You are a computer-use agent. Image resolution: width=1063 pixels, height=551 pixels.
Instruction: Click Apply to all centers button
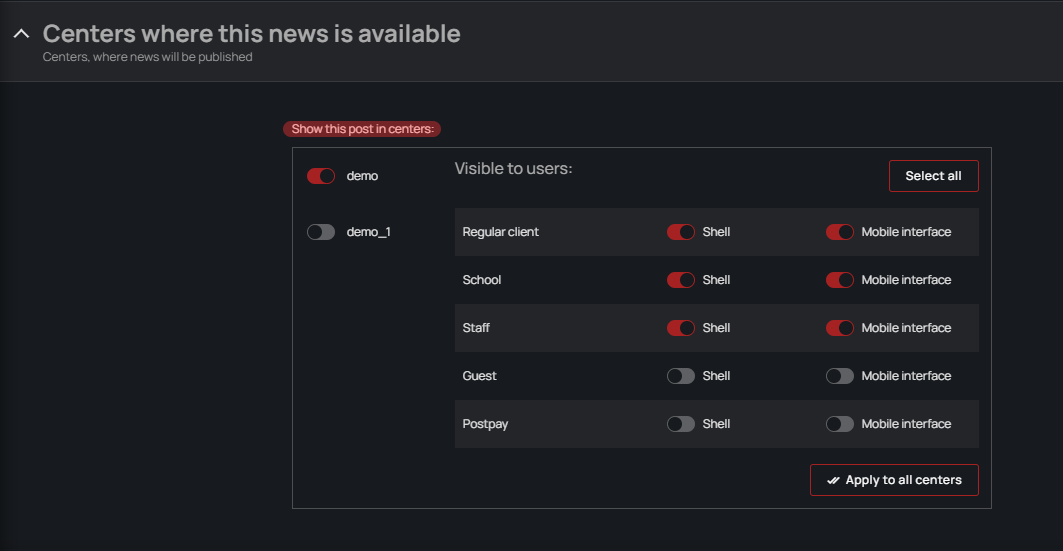click(x=894, y=480)
